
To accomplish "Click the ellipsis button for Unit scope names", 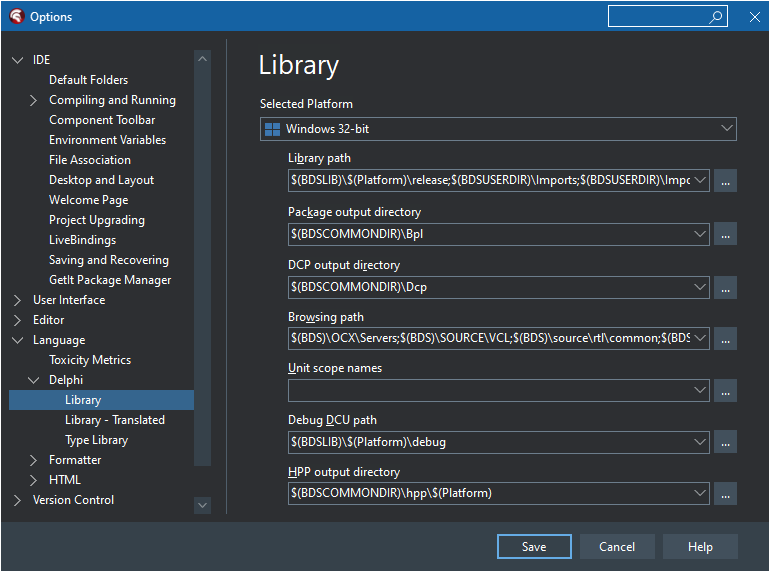I will [725, 390].
